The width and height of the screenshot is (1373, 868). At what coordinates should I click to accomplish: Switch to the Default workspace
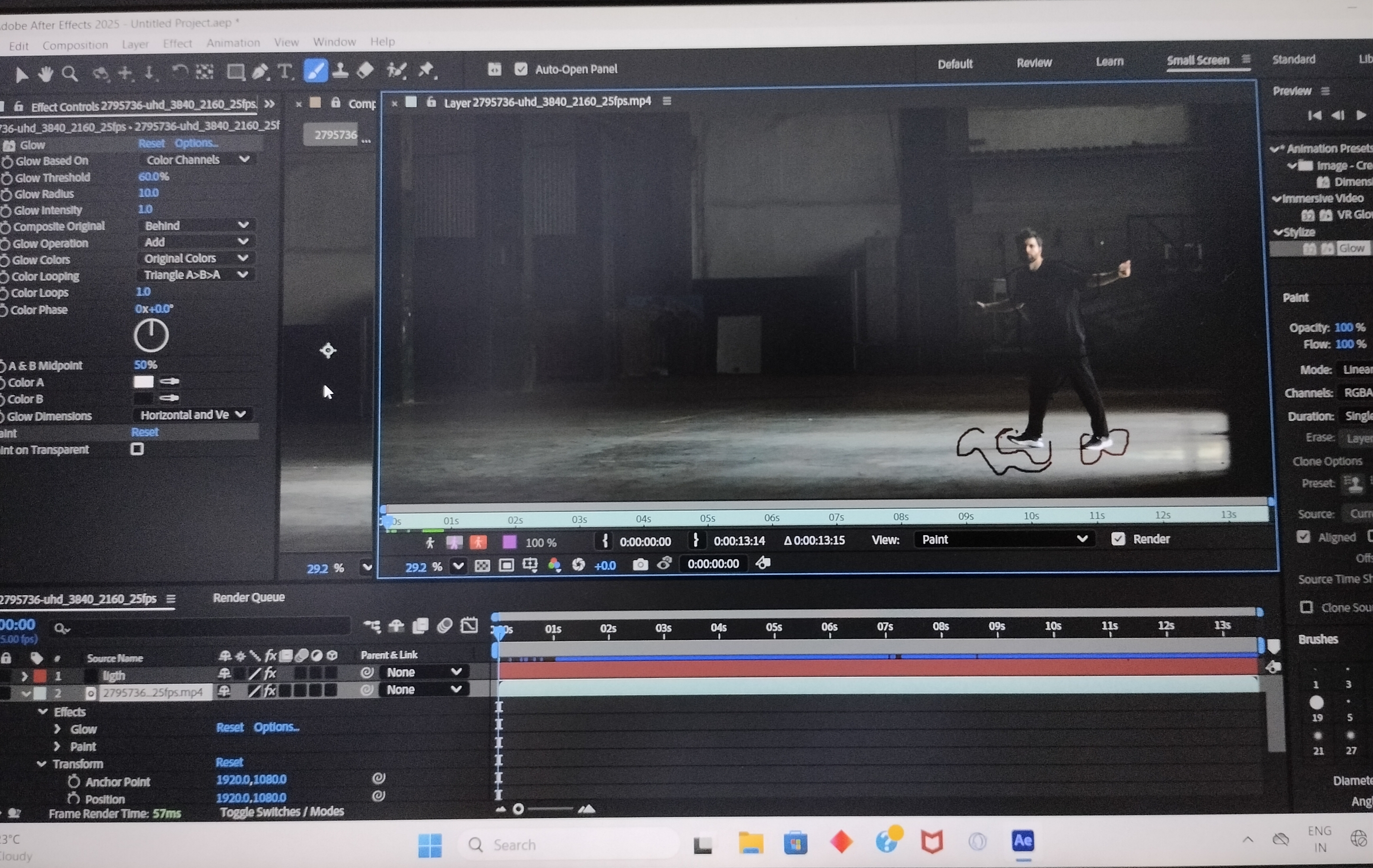point(955,64)
